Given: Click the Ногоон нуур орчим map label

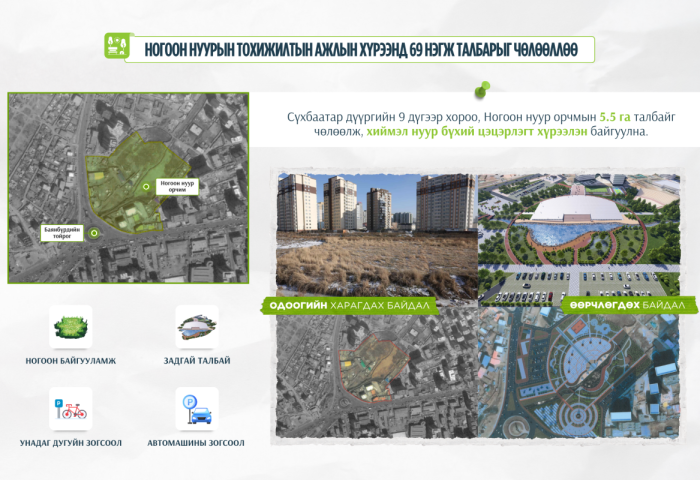Looking at the screenshot, I should 177,186.
